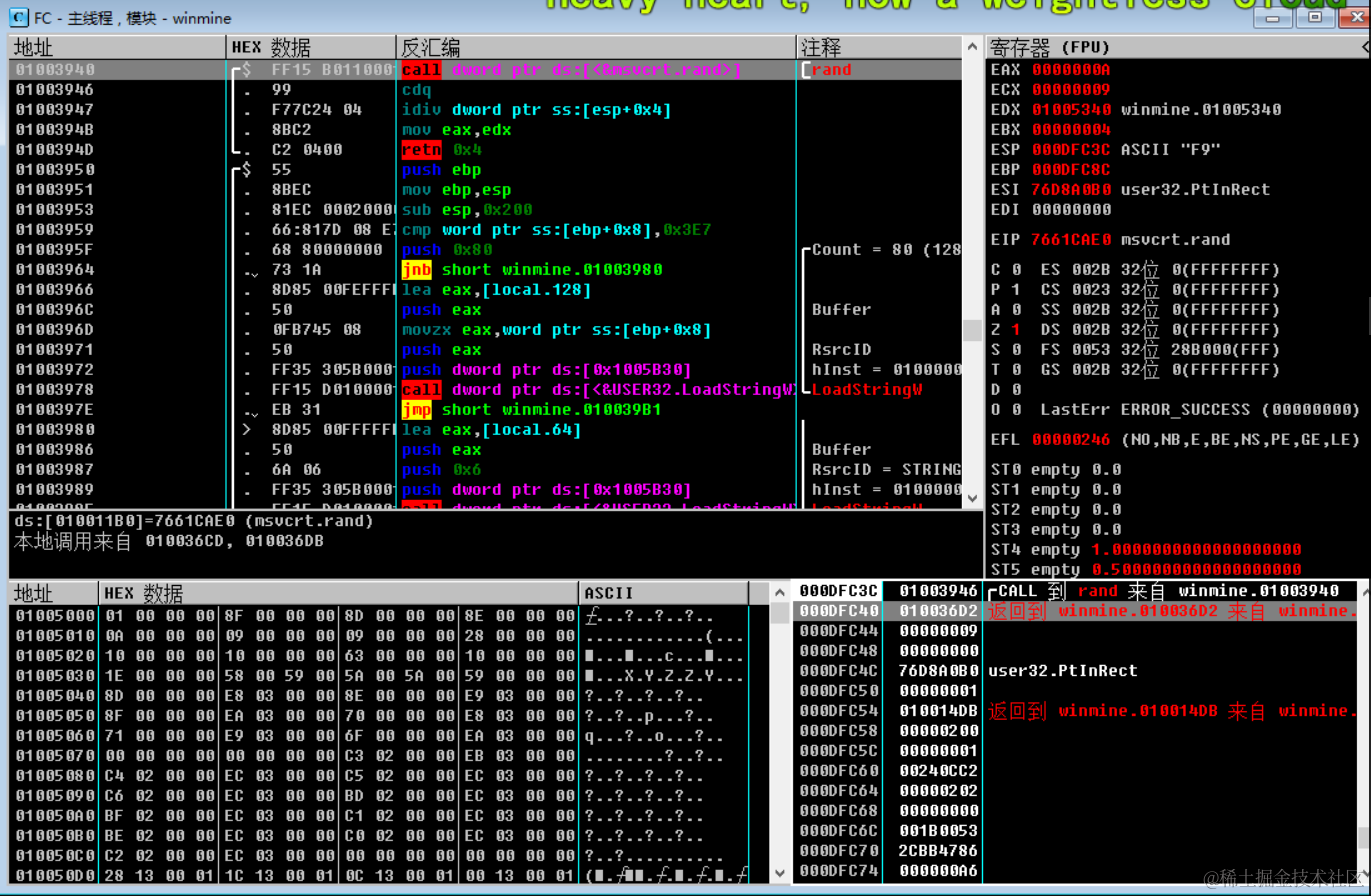Click the disassembly pane scrollbar down arrow
The image size is (1371, 896).
[972, 497]
